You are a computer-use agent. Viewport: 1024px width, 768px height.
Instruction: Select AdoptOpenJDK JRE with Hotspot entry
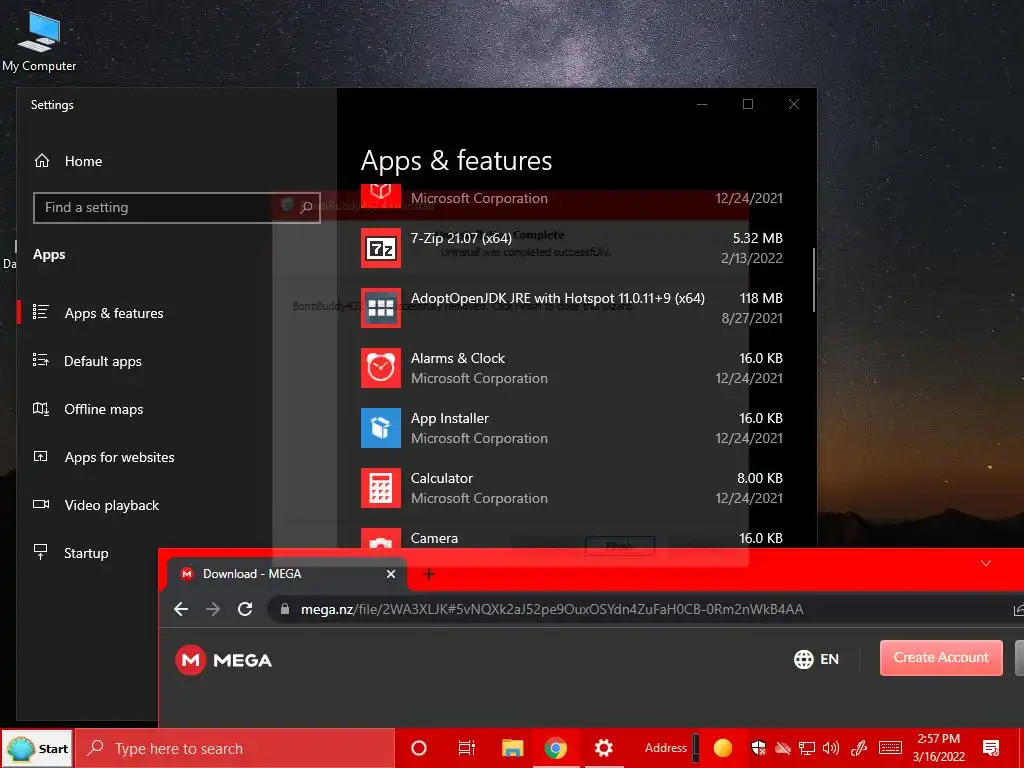point(572,308)
